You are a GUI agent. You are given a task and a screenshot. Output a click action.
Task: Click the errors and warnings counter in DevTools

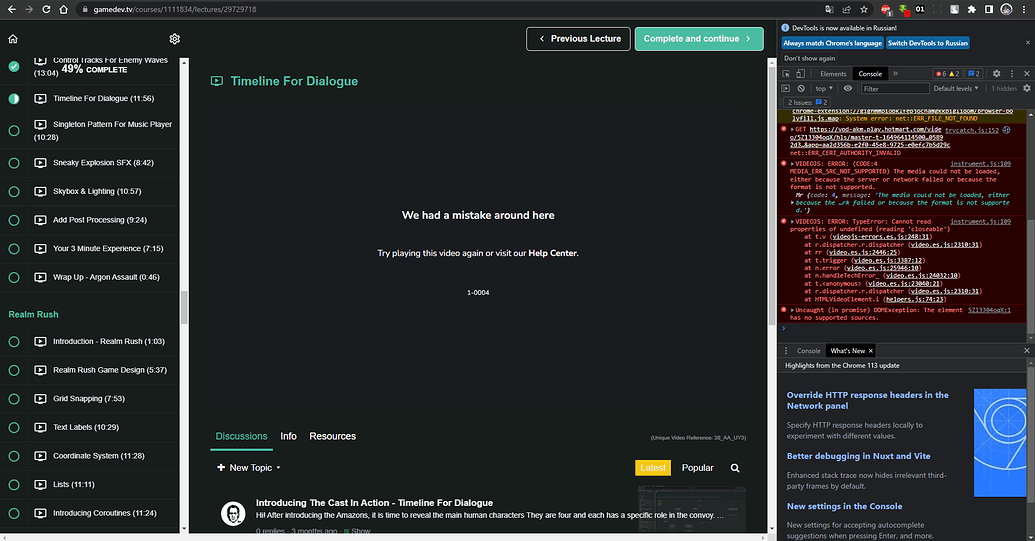tap(947, 74)
